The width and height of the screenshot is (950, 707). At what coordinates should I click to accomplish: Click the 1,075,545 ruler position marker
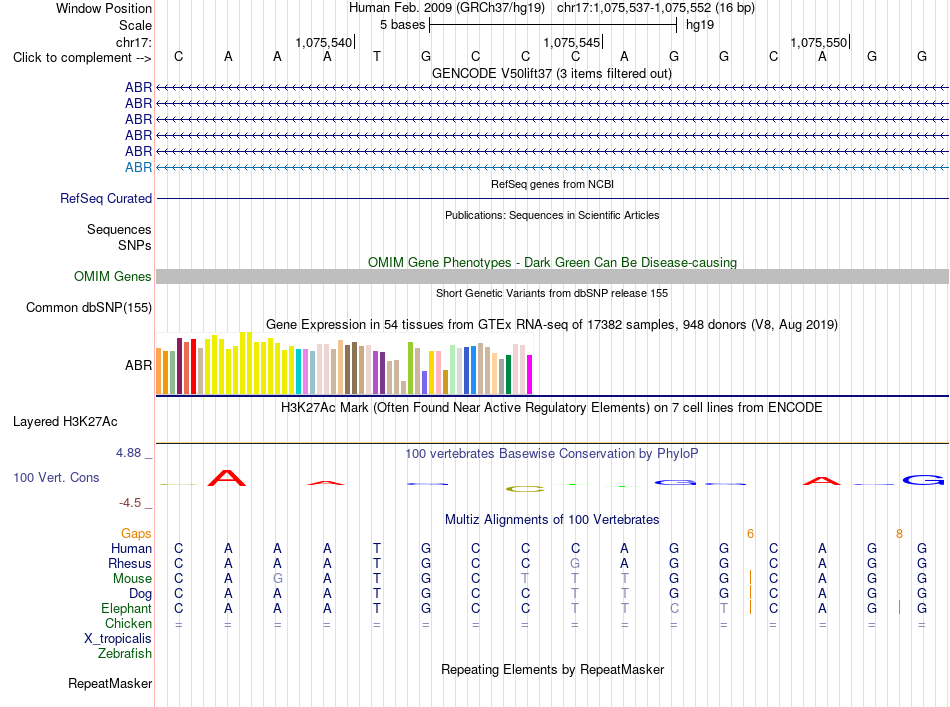[x=573, y=42]
